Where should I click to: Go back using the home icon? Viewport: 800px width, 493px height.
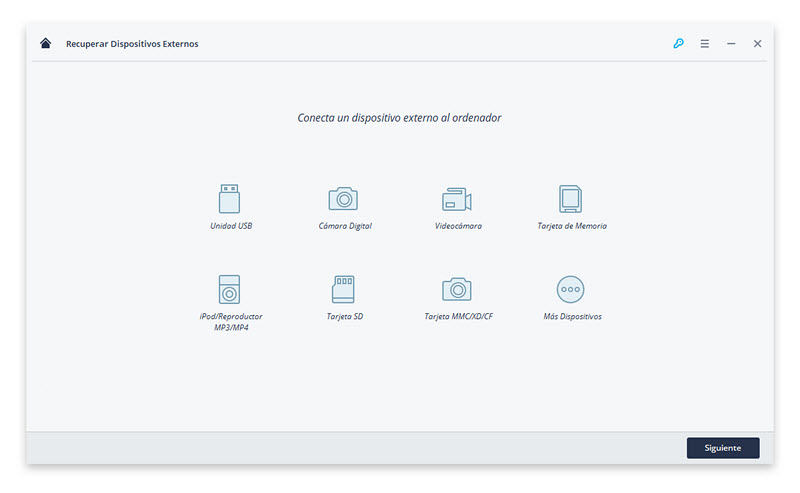point(45,43)
